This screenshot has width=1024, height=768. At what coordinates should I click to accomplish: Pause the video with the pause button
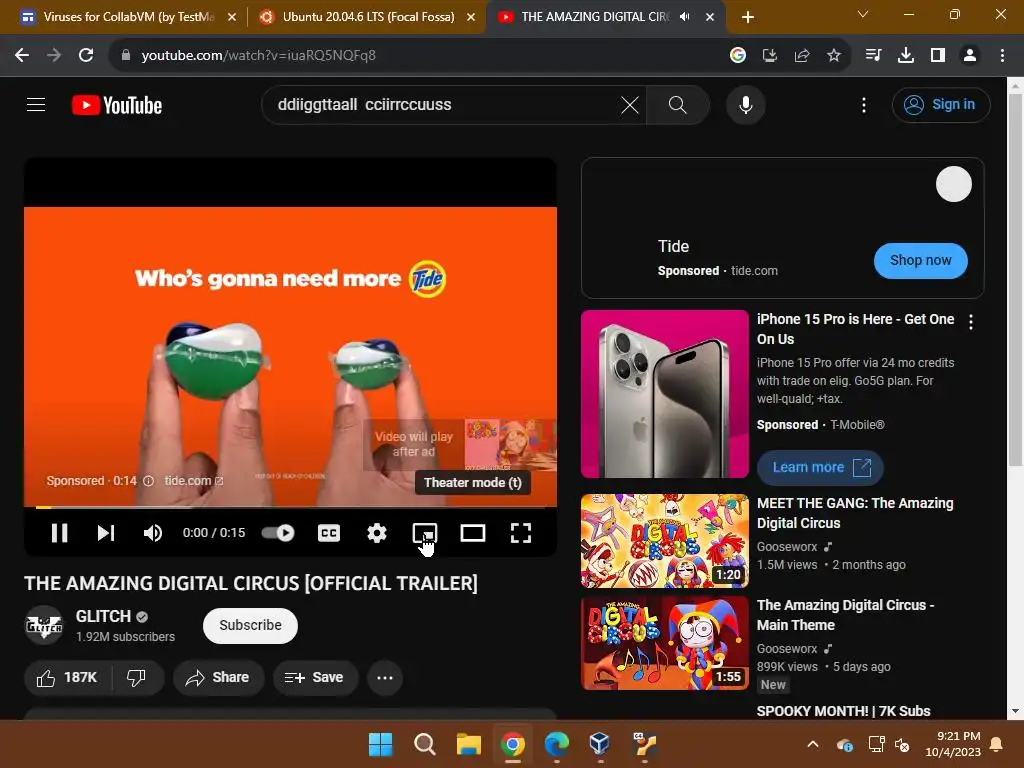click(59, 533)
